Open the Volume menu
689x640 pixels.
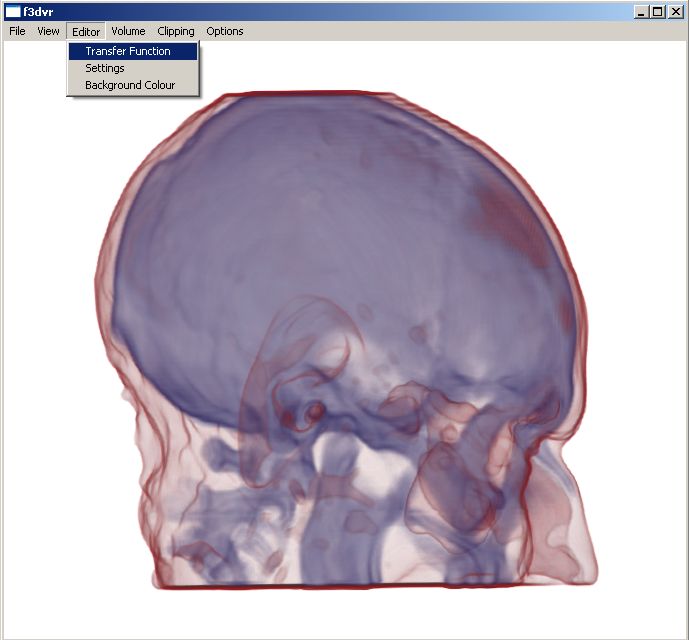(128, 31)
